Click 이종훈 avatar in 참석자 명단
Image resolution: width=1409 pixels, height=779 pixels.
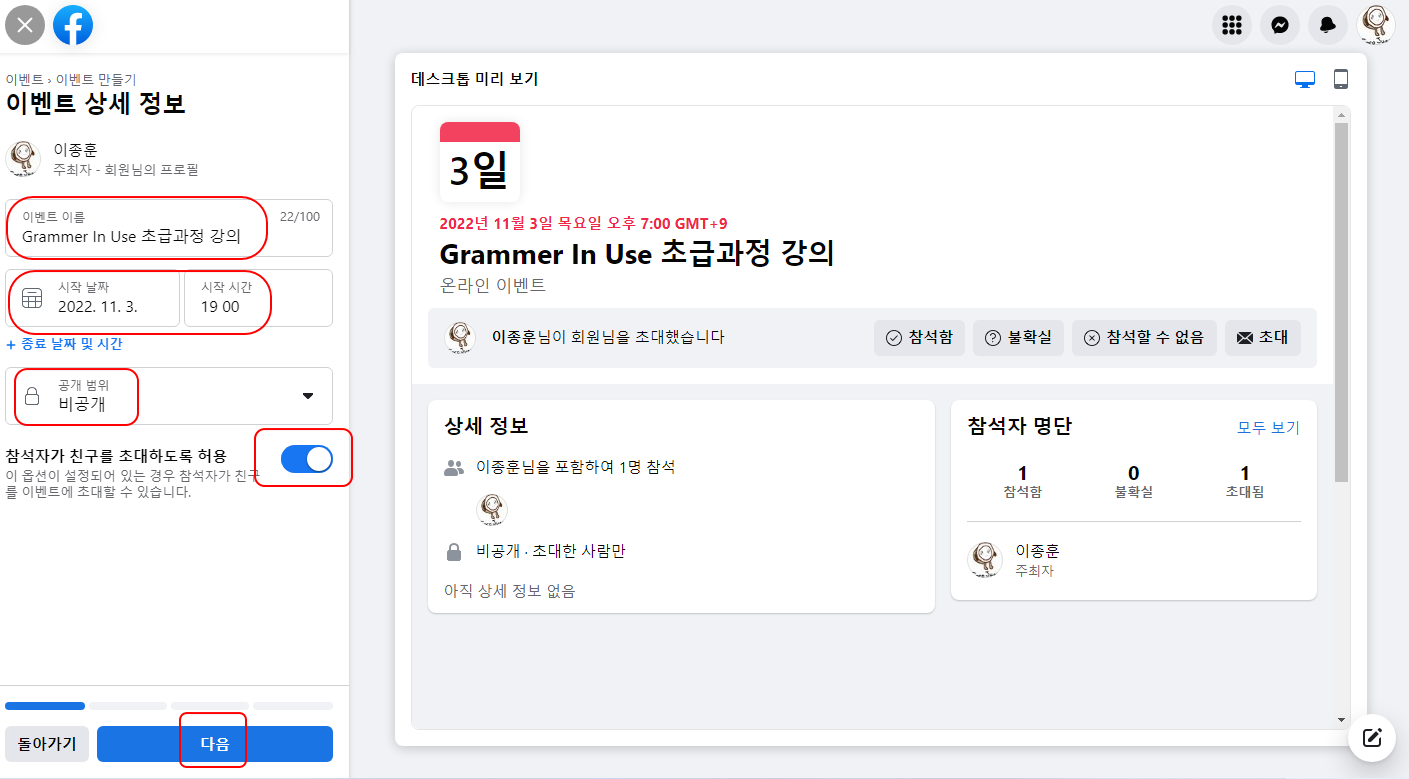[985, 560]
